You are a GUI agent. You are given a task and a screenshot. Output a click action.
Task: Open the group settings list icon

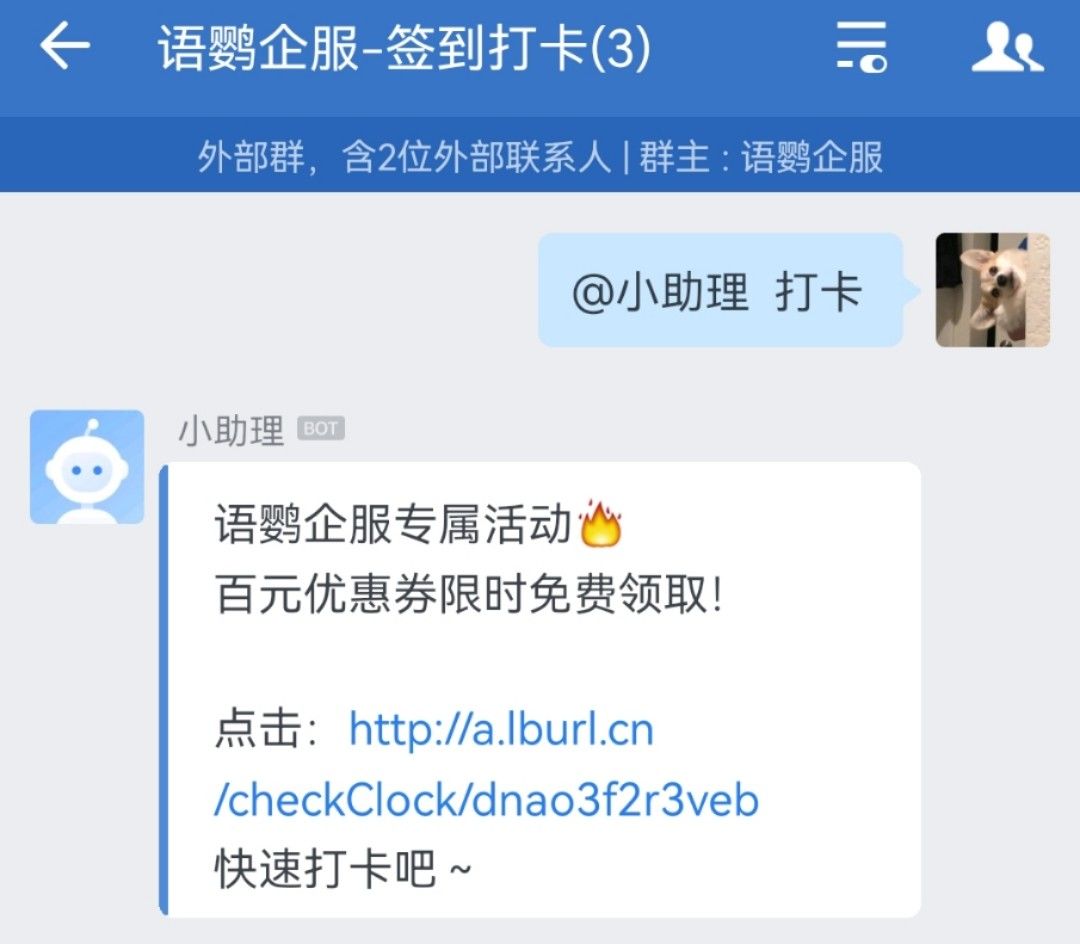(862, 46)
